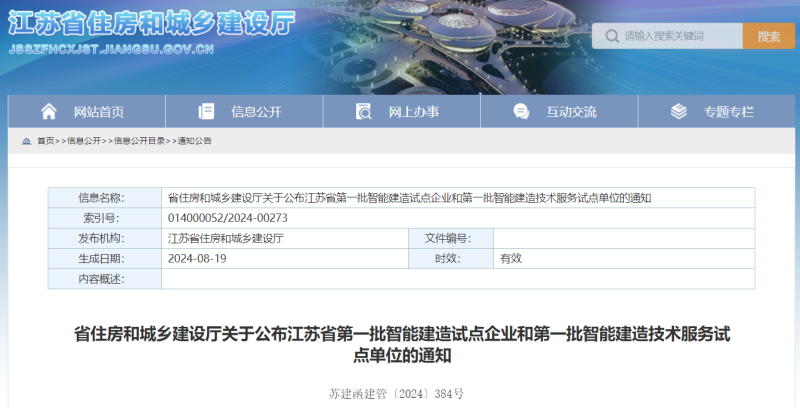Go to the 互动交流 navigation tab
Viewport: 800px width, 408px height.
click(571, 111)
